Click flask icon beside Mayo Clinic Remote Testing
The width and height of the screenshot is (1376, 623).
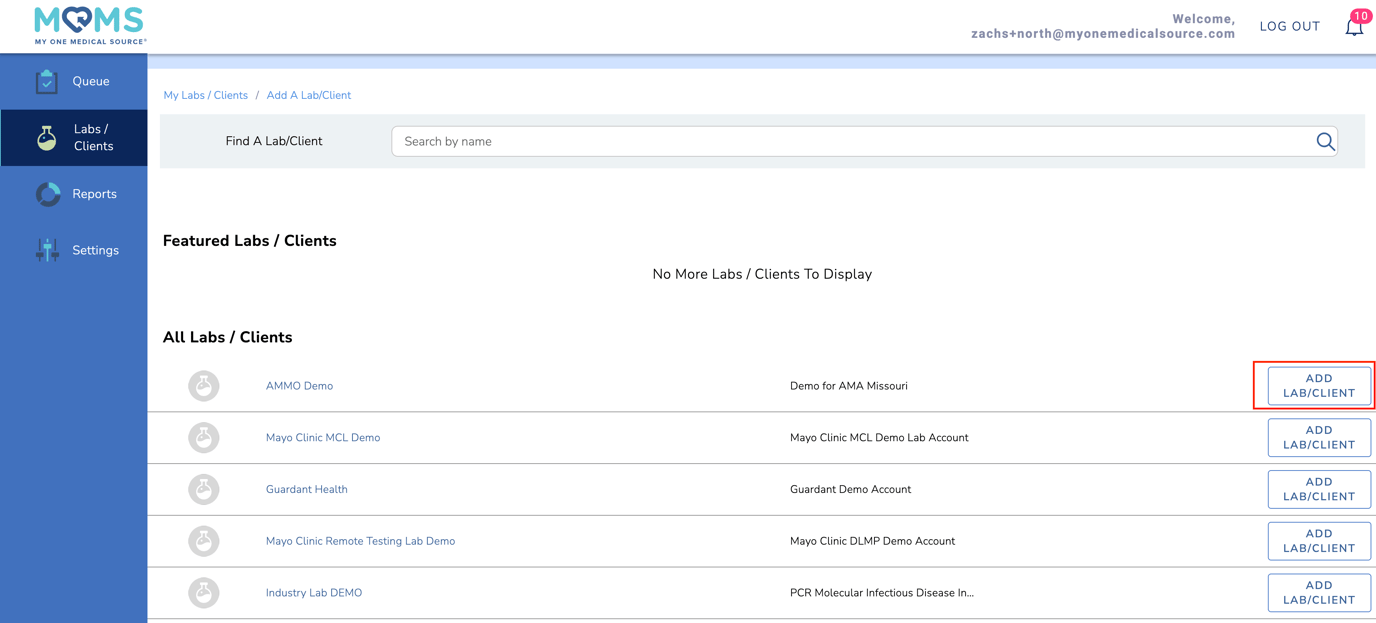click(x=204, y=541)
